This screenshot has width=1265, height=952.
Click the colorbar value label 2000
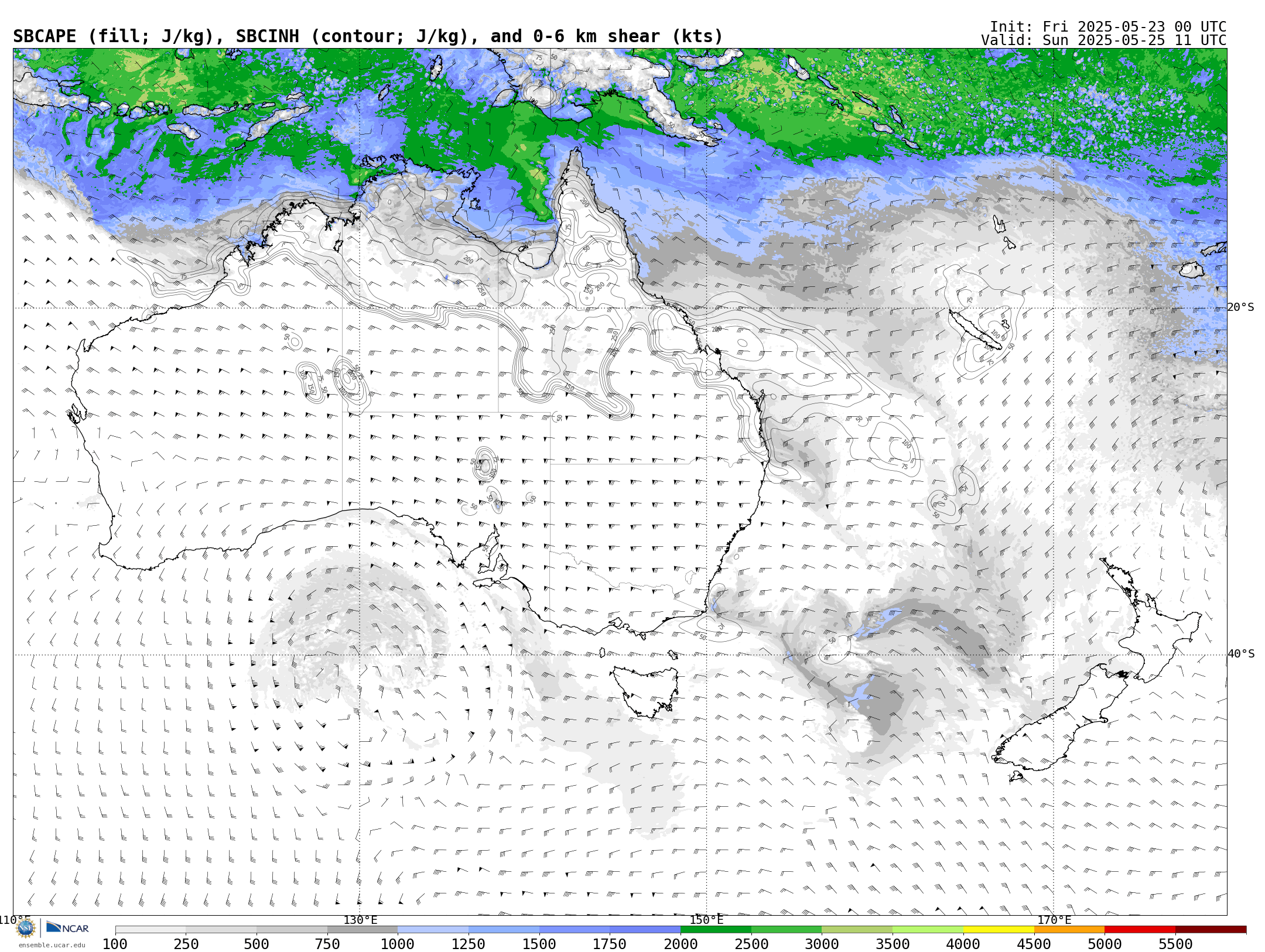coord(681,944)
